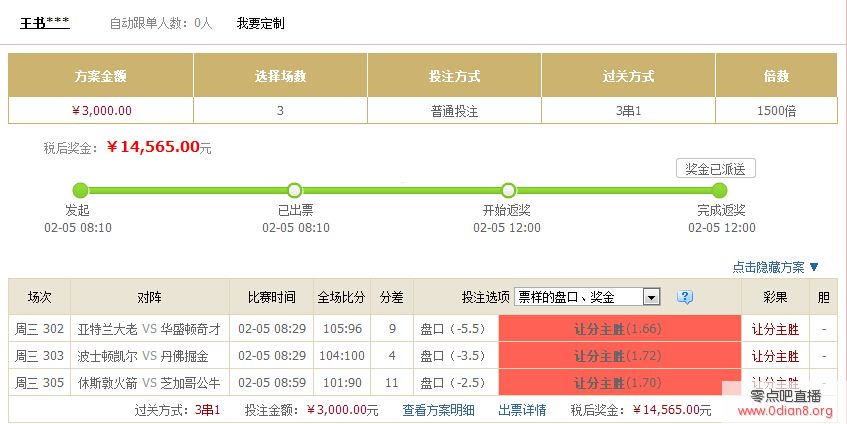Click the 过关方式 column header

pos(628,76)
